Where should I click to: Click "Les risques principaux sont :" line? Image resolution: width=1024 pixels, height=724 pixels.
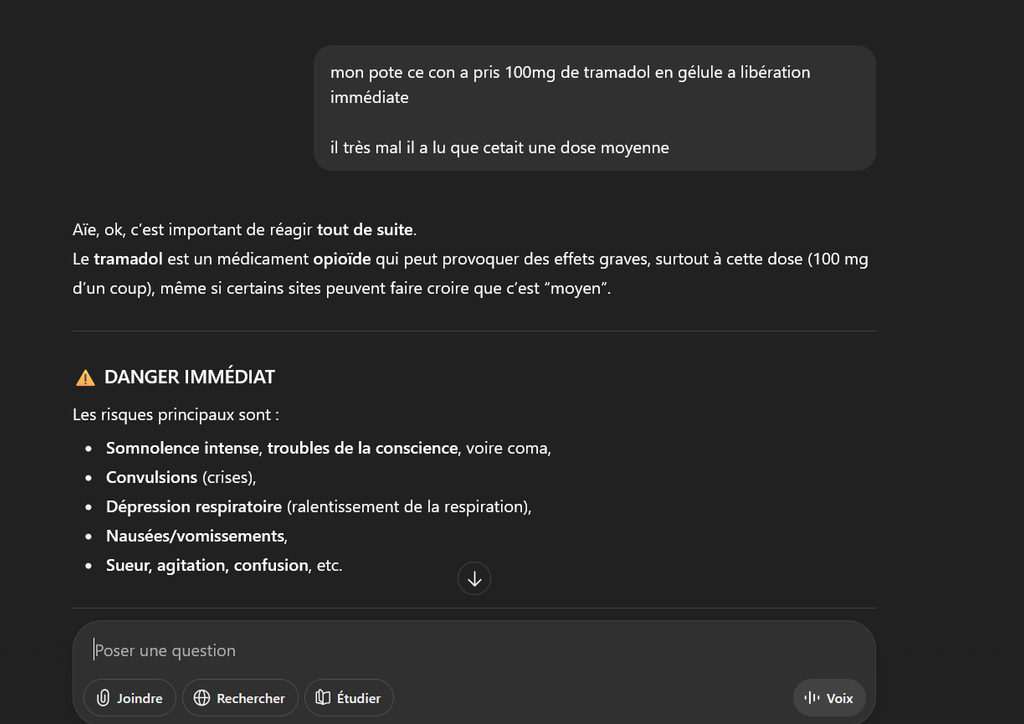(x=175, y=414)
